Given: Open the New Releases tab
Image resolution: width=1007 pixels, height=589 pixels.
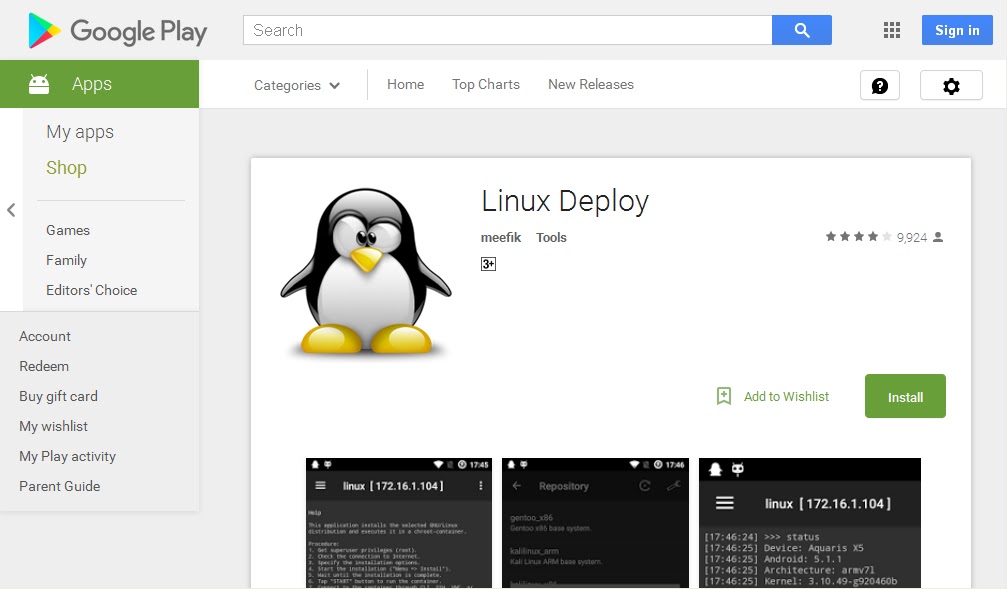Looking at the screenshot, I should tap(591, 84).
